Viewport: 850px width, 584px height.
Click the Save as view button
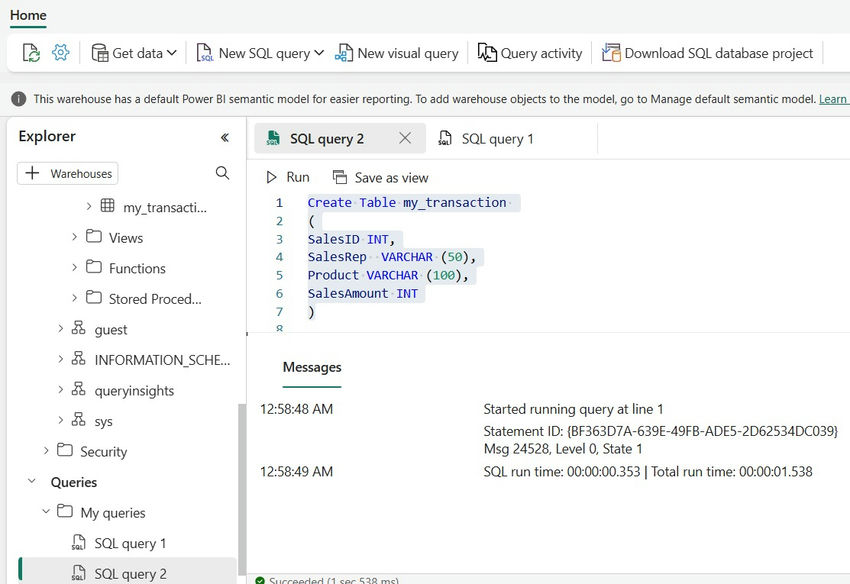pos(381,177)
